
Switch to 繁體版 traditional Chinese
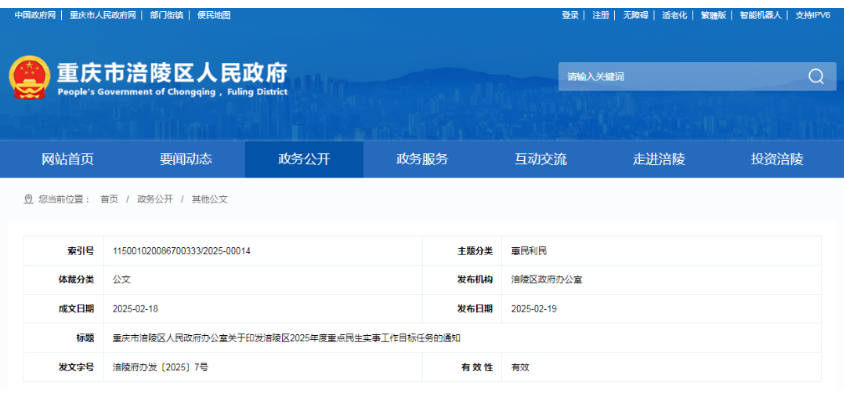[x=713, y=15]
